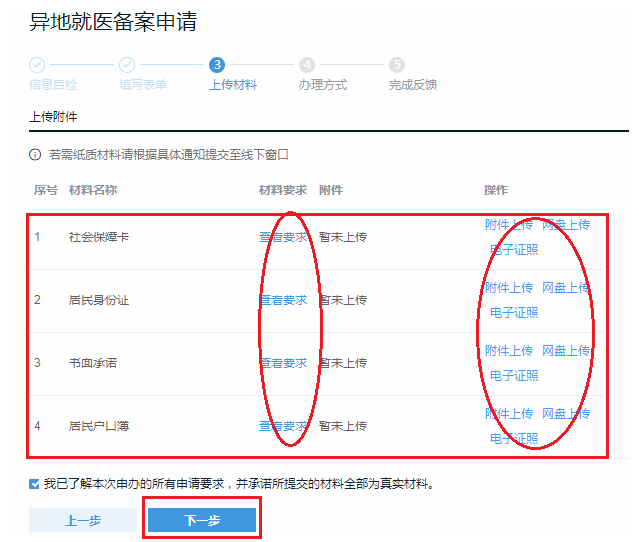The width and height of the screenshot is (639, 542).
Task: Click 网盘上传 for 书面承诺
Action: [566, 351]
